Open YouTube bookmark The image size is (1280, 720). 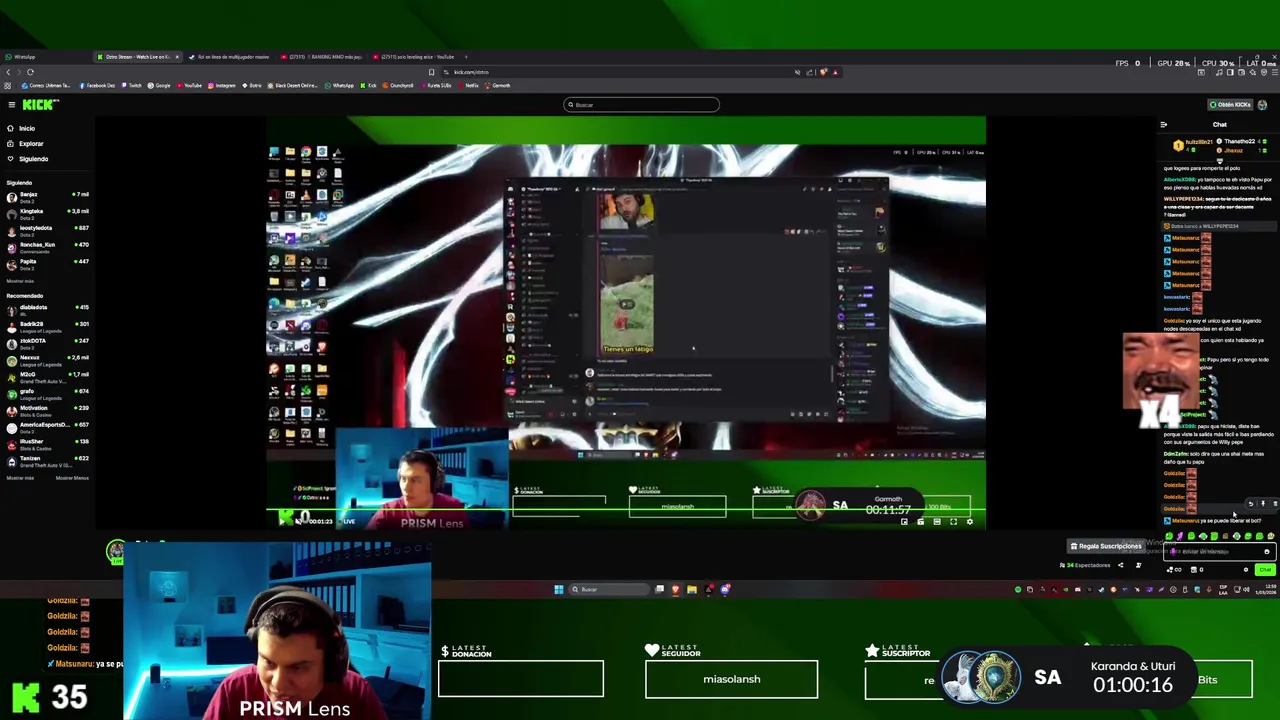(x=190, y=86)
